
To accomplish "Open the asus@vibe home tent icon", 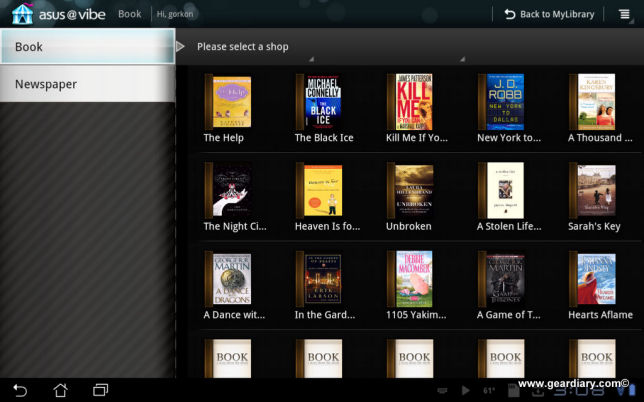I will click(22, 14).
